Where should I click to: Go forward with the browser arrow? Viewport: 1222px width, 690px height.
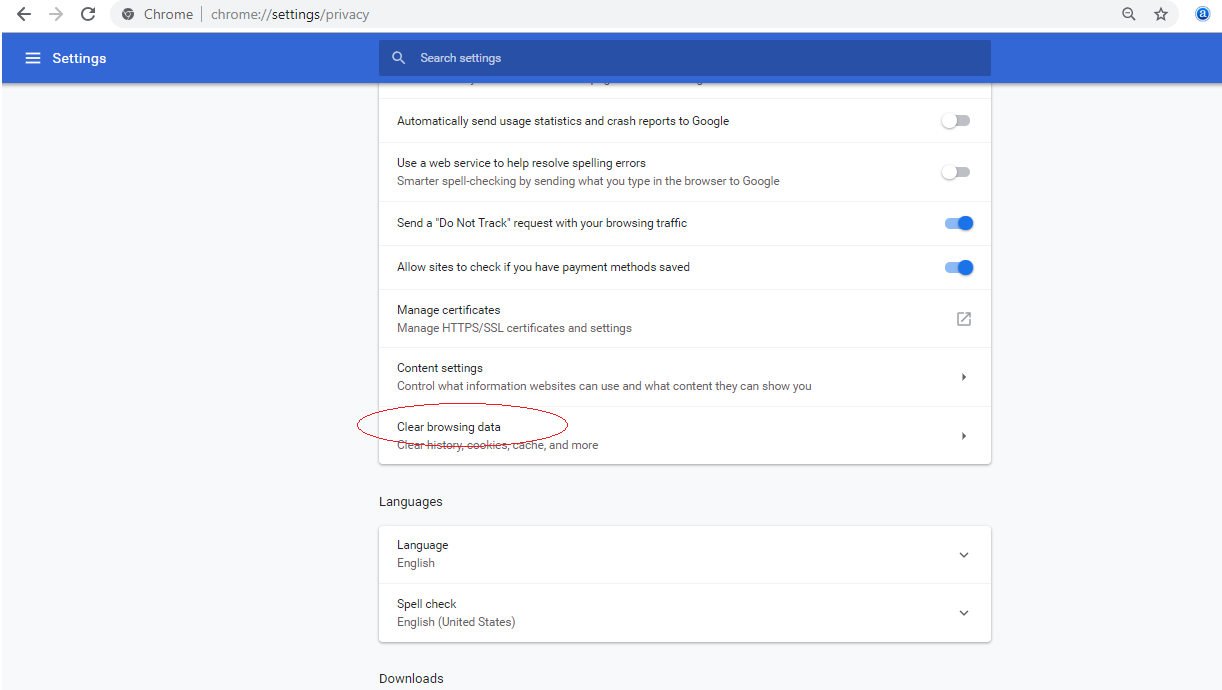click(55, 14)
